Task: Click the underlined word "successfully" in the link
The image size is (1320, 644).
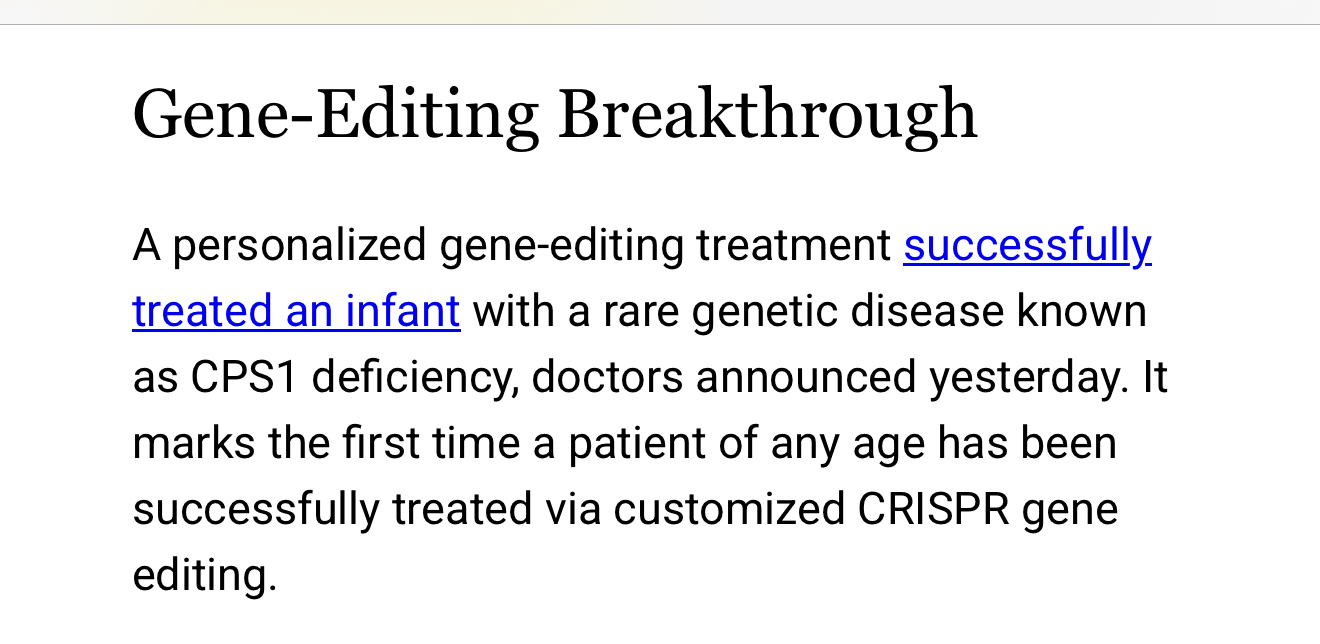Action: [1027, 246]
